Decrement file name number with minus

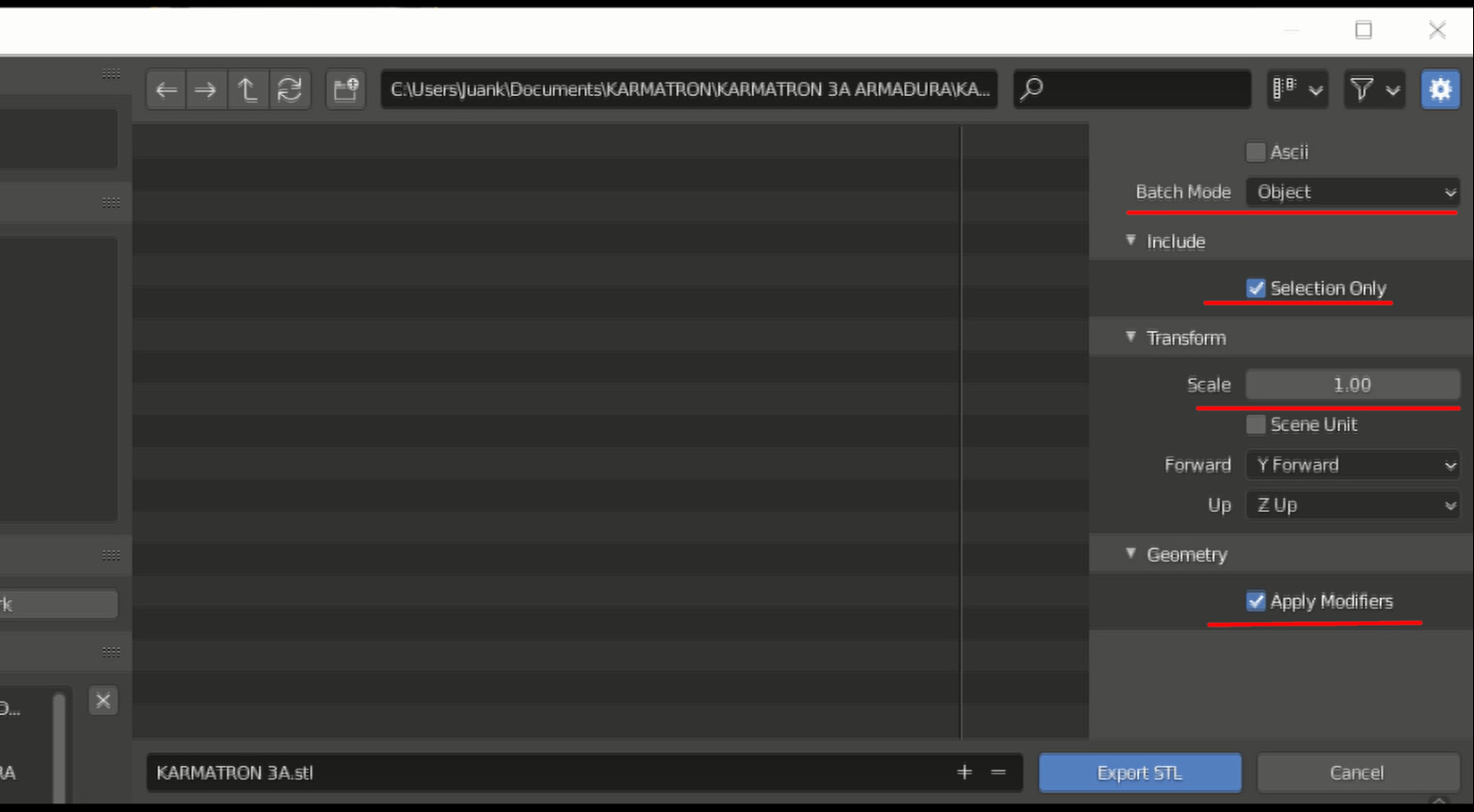998,772
